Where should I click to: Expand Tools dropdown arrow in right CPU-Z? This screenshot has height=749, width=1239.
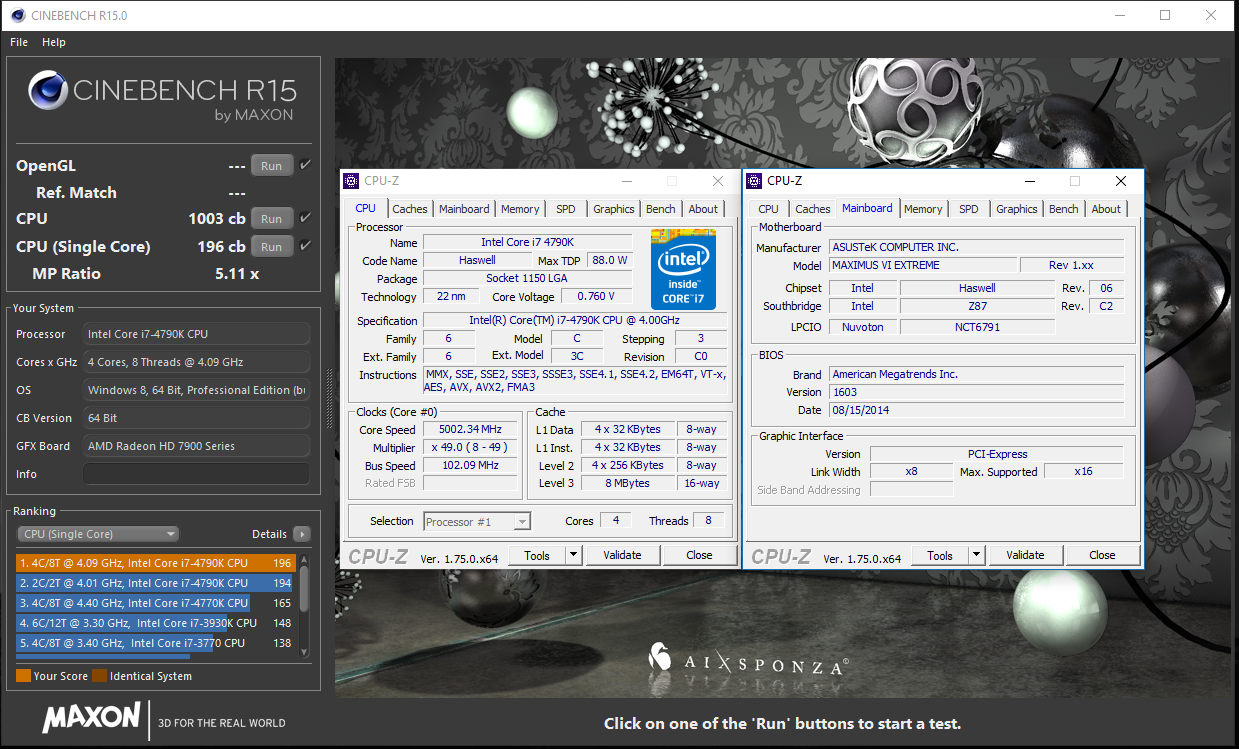pos(977,555)
